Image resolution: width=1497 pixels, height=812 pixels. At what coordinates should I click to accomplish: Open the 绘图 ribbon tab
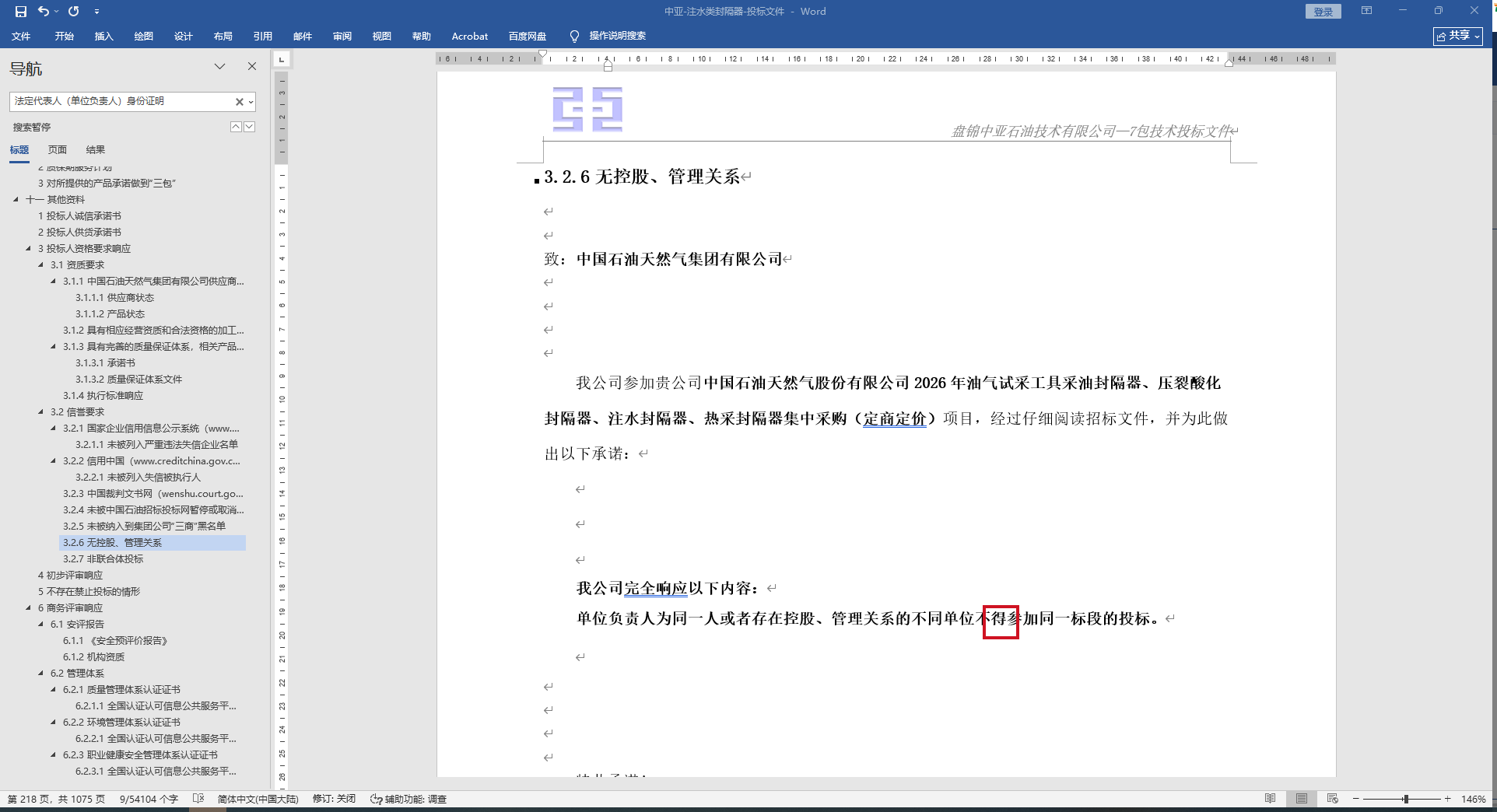(143, 37)
